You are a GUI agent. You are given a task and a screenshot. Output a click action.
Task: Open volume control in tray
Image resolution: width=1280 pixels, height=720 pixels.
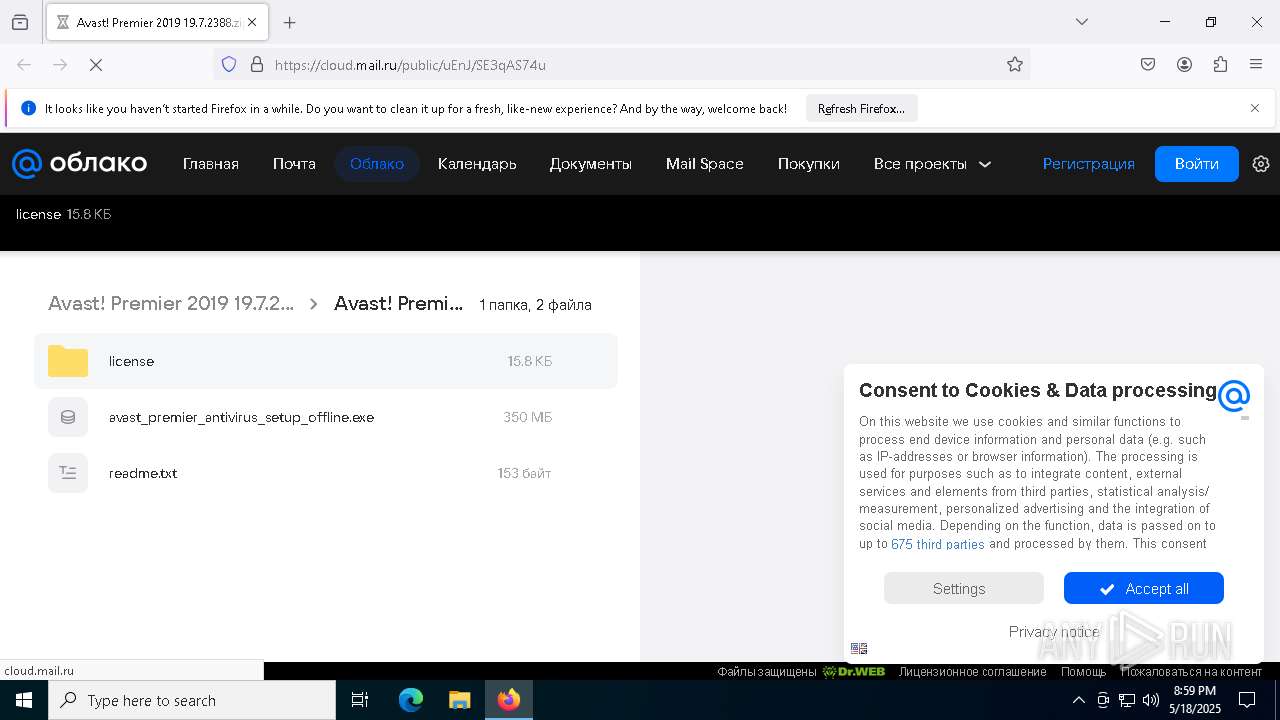[x=1150, y=700]
